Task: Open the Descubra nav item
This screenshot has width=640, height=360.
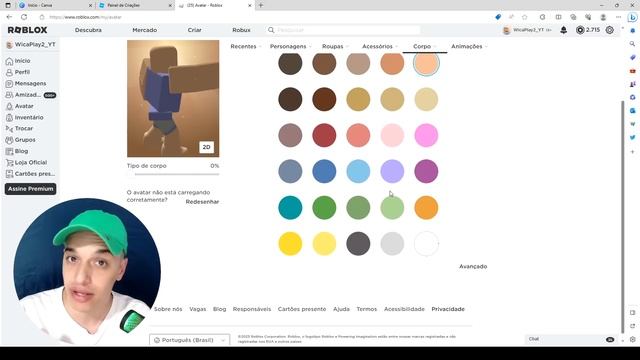Action: 88,30
